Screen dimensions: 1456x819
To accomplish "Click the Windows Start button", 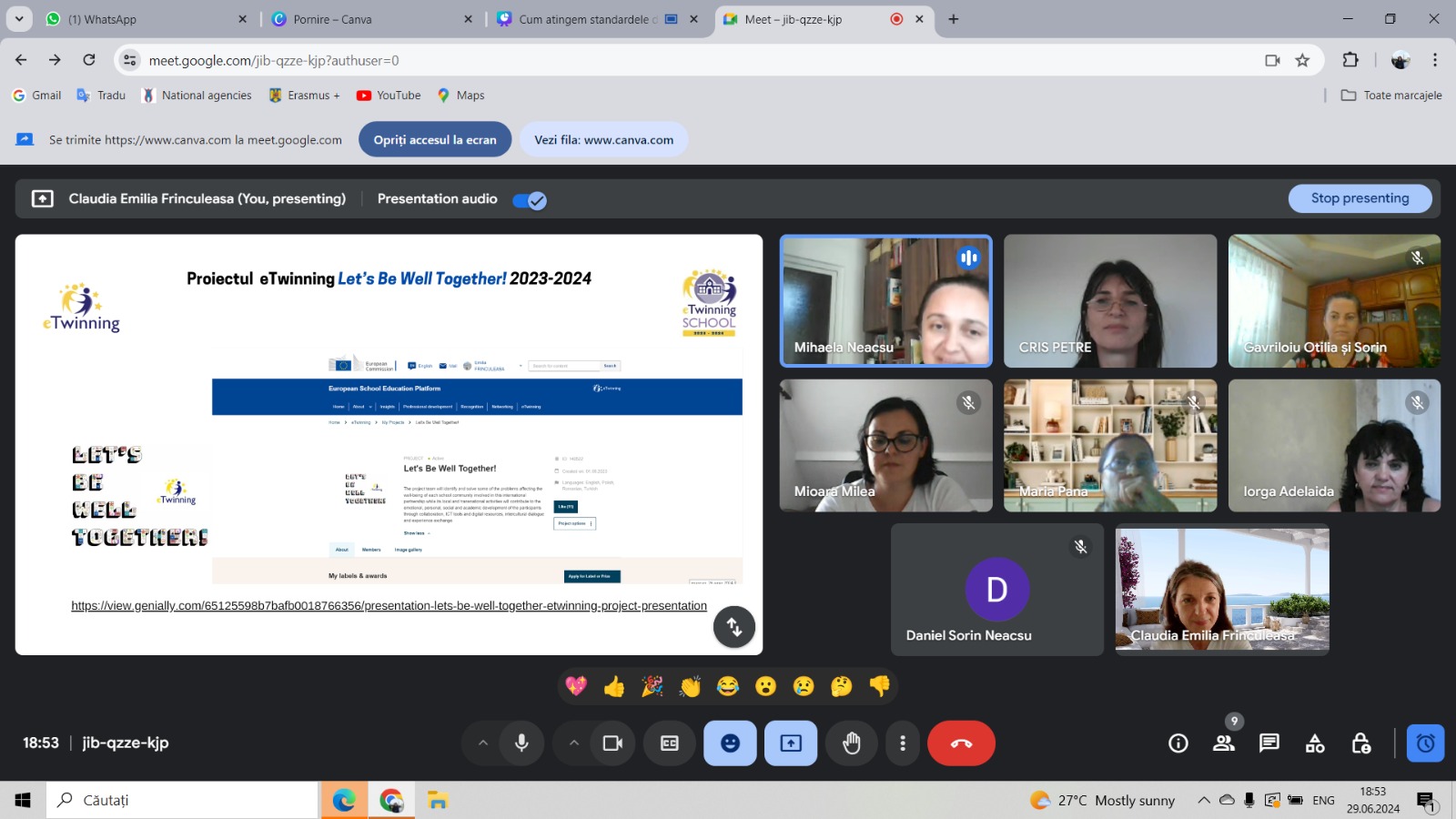I will pyautogui.click(x=23, y=800).
